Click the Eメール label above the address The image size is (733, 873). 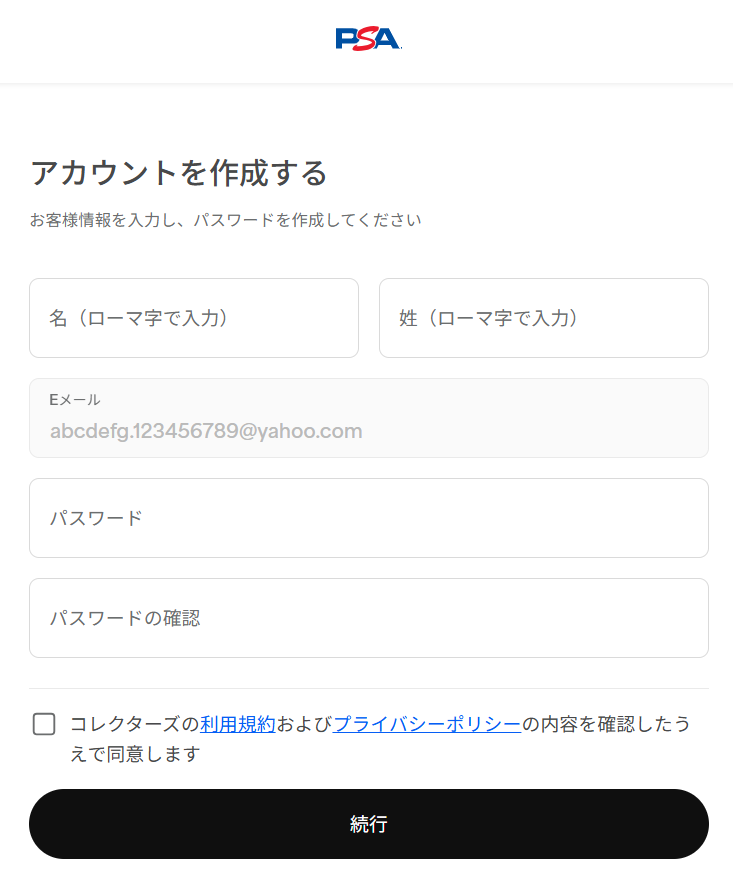pos(75,400)
